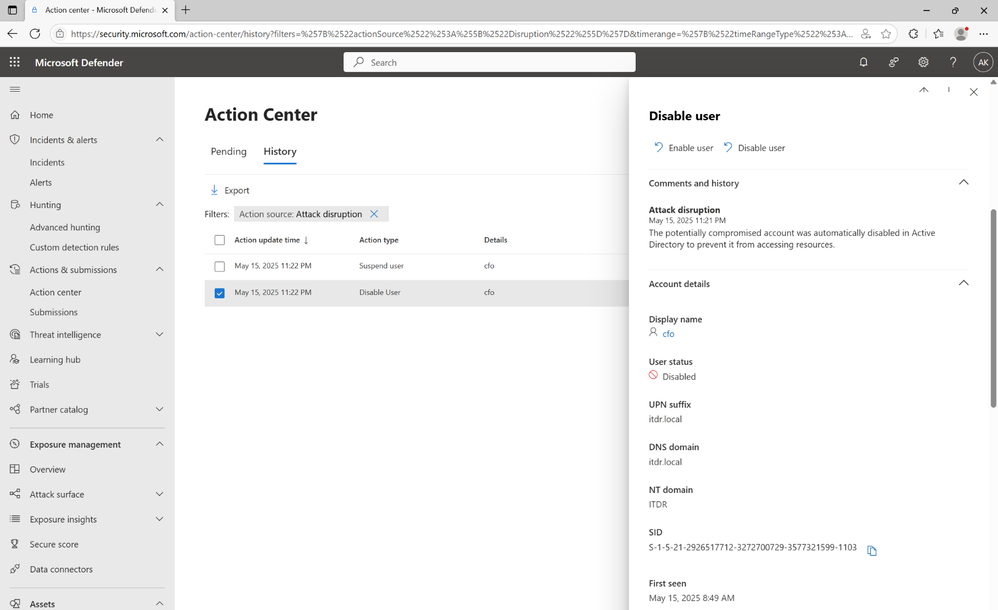Click the help question mark icon
The image size is (998, 610).
[952, 62]
